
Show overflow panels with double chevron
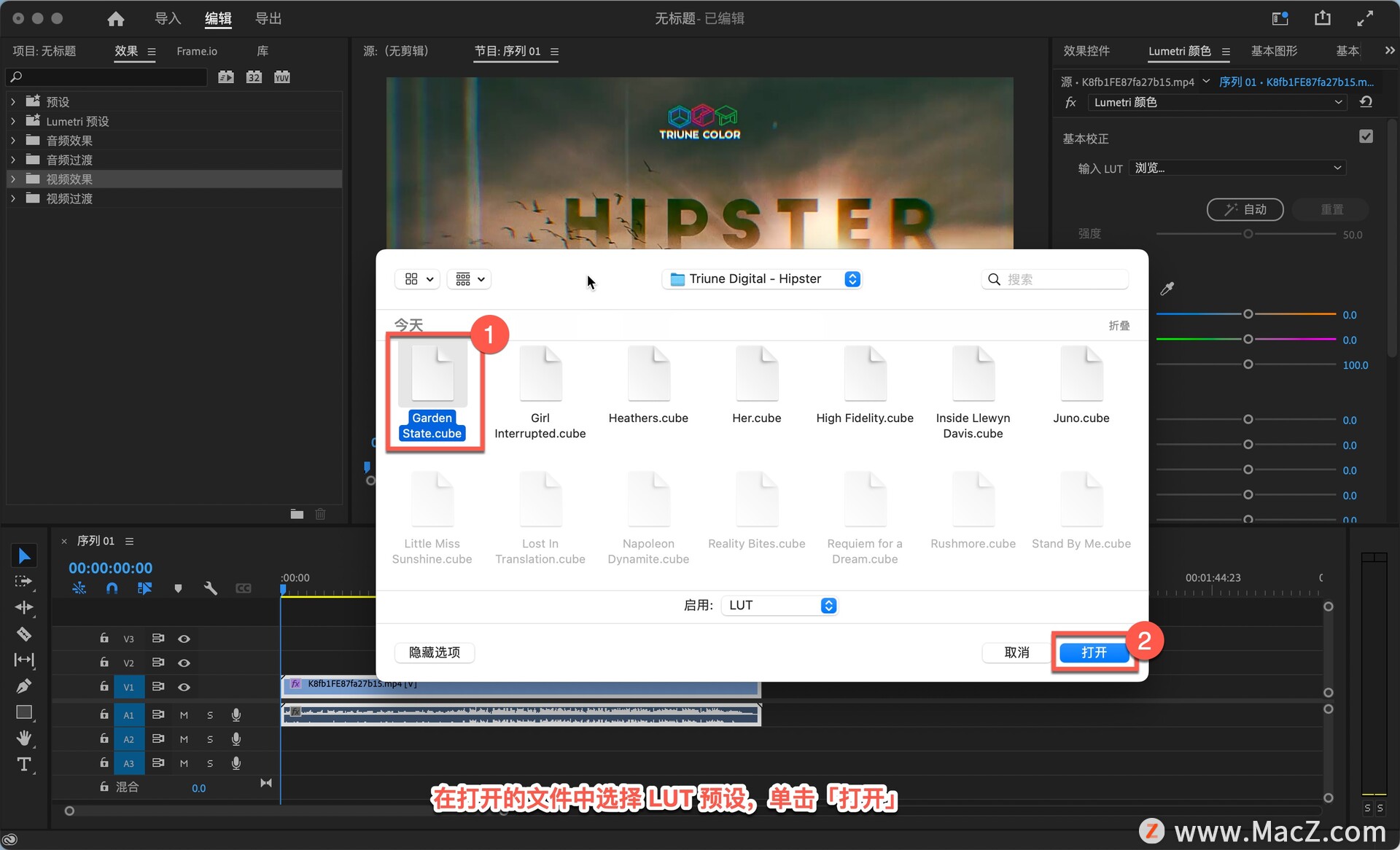point(1389,50)
